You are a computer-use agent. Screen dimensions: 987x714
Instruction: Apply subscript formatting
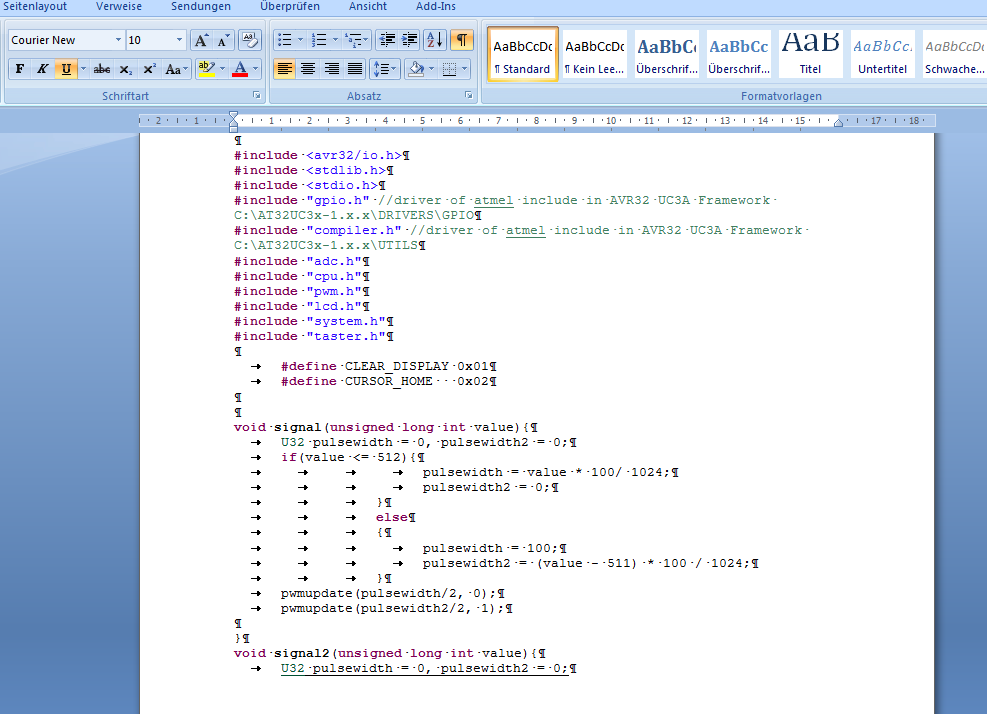point(126,69)
